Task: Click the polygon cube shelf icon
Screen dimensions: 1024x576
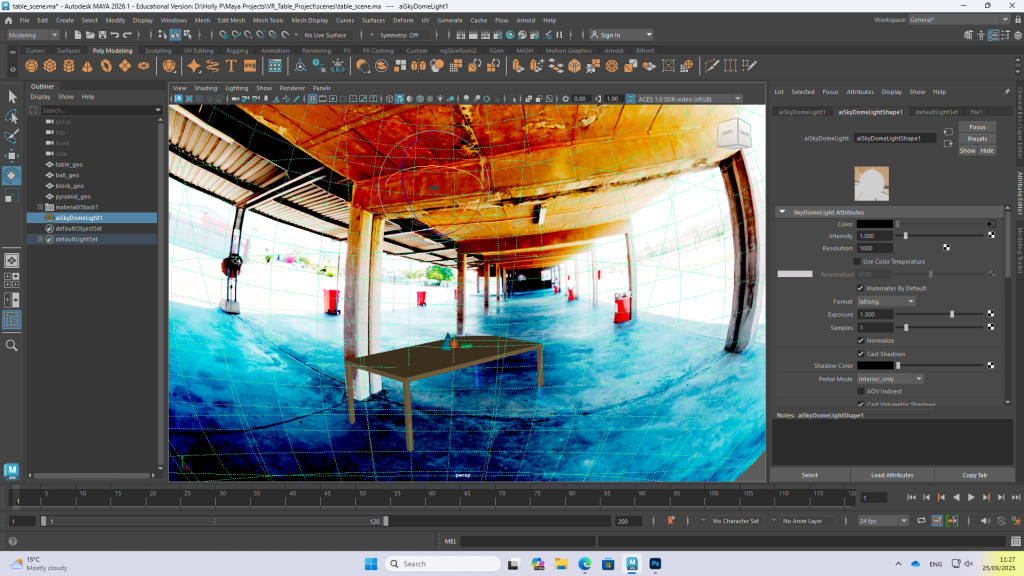Action: (50, 66)
